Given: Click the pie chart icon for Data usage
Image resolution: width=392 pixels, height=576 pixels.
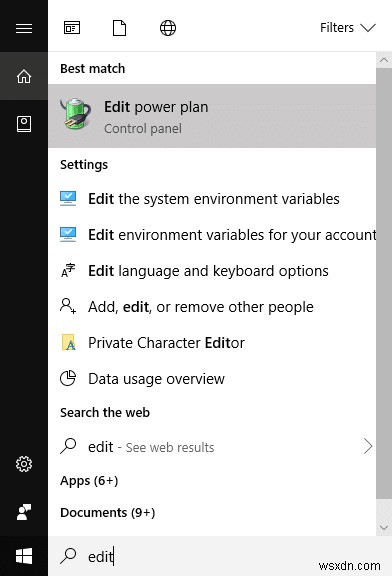Looking at the screenshot, I should pyautogui.click(x=68, y=378).
